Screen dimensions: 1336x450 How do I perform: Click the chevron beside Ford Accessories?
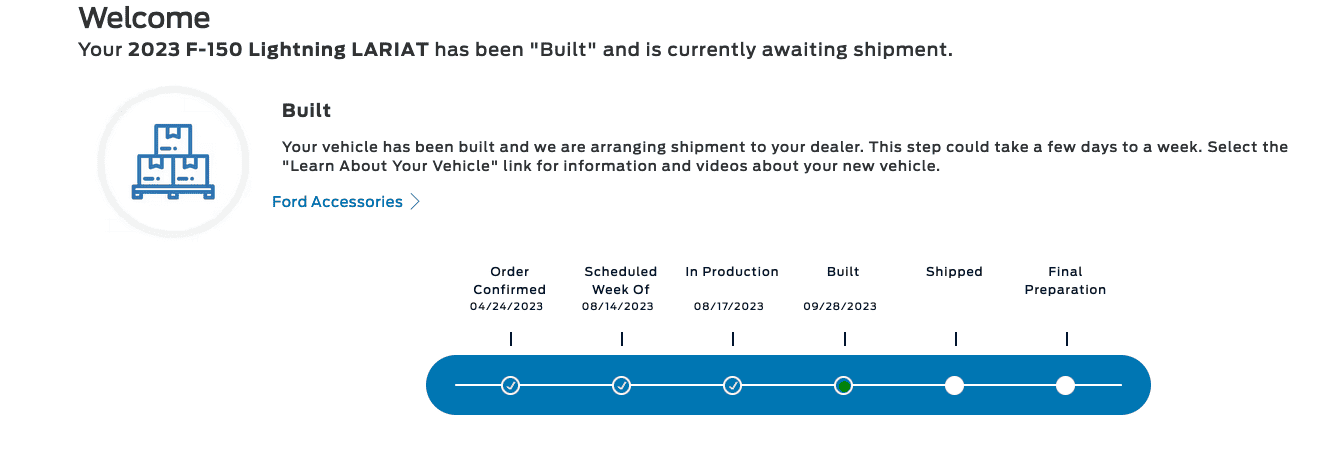click(415, 202)
